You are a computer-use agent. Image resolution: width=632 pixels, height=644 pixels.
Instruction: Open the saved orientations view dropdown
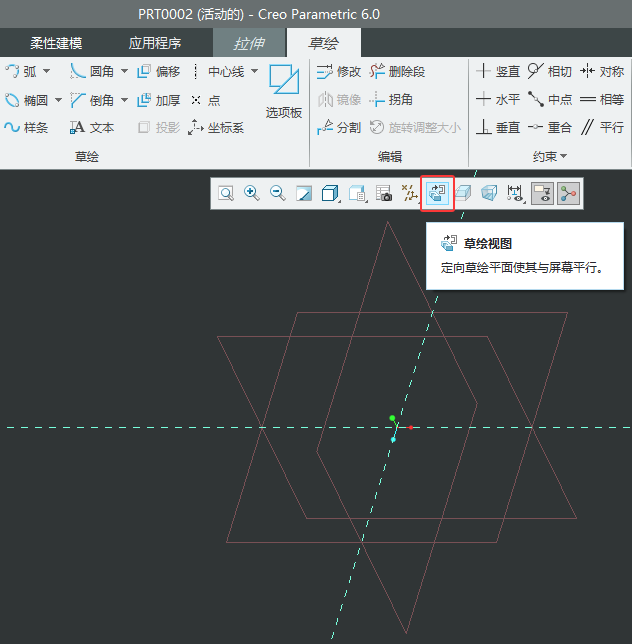point(358,193)
